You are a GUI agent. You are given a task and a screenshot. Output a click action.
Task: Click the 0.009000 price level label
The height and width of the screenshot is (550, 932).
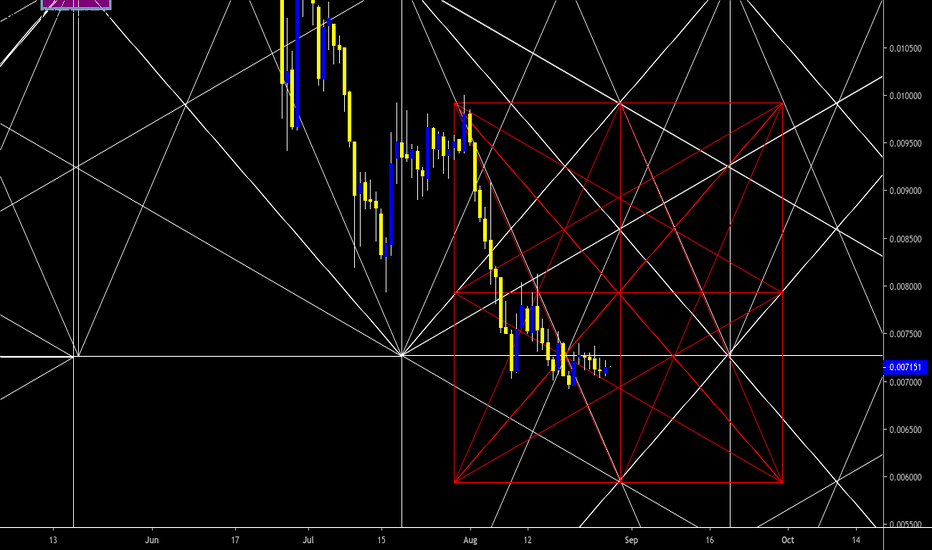pos(905,191)
